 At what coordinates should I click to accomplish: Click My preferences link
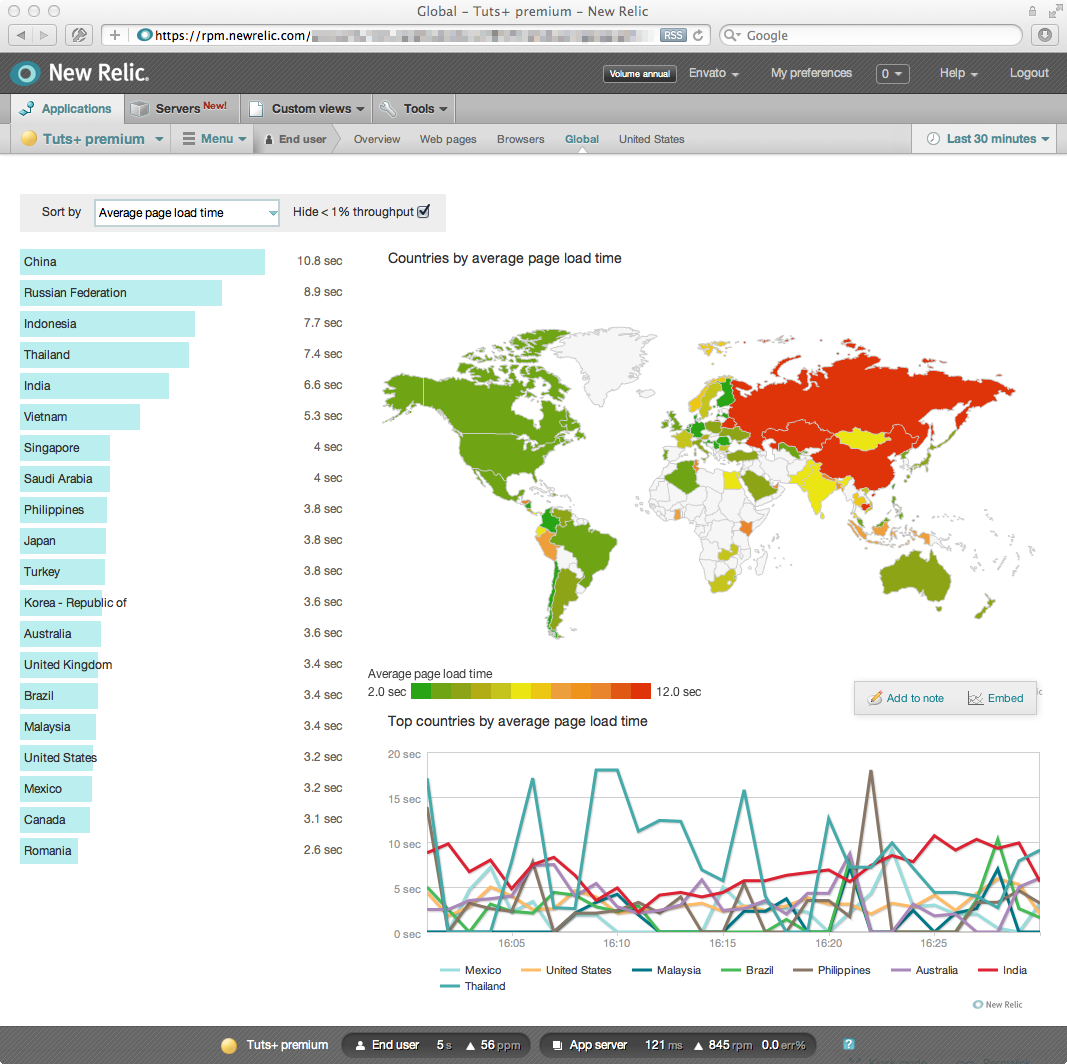[x=811, y=73]
